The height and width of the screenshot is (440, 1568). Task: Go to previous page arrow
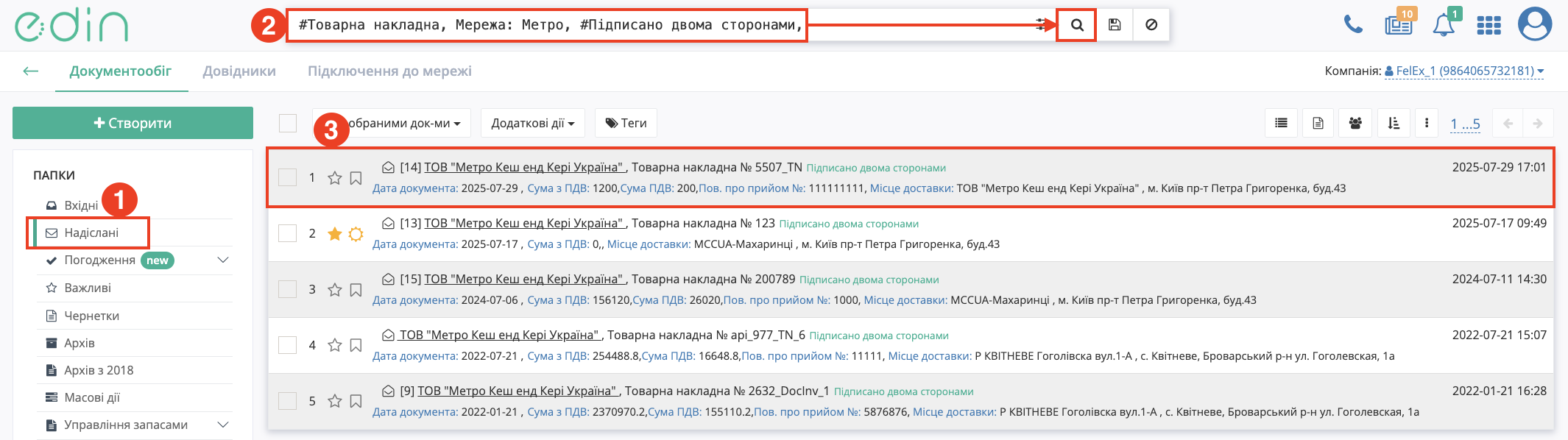1508,123
